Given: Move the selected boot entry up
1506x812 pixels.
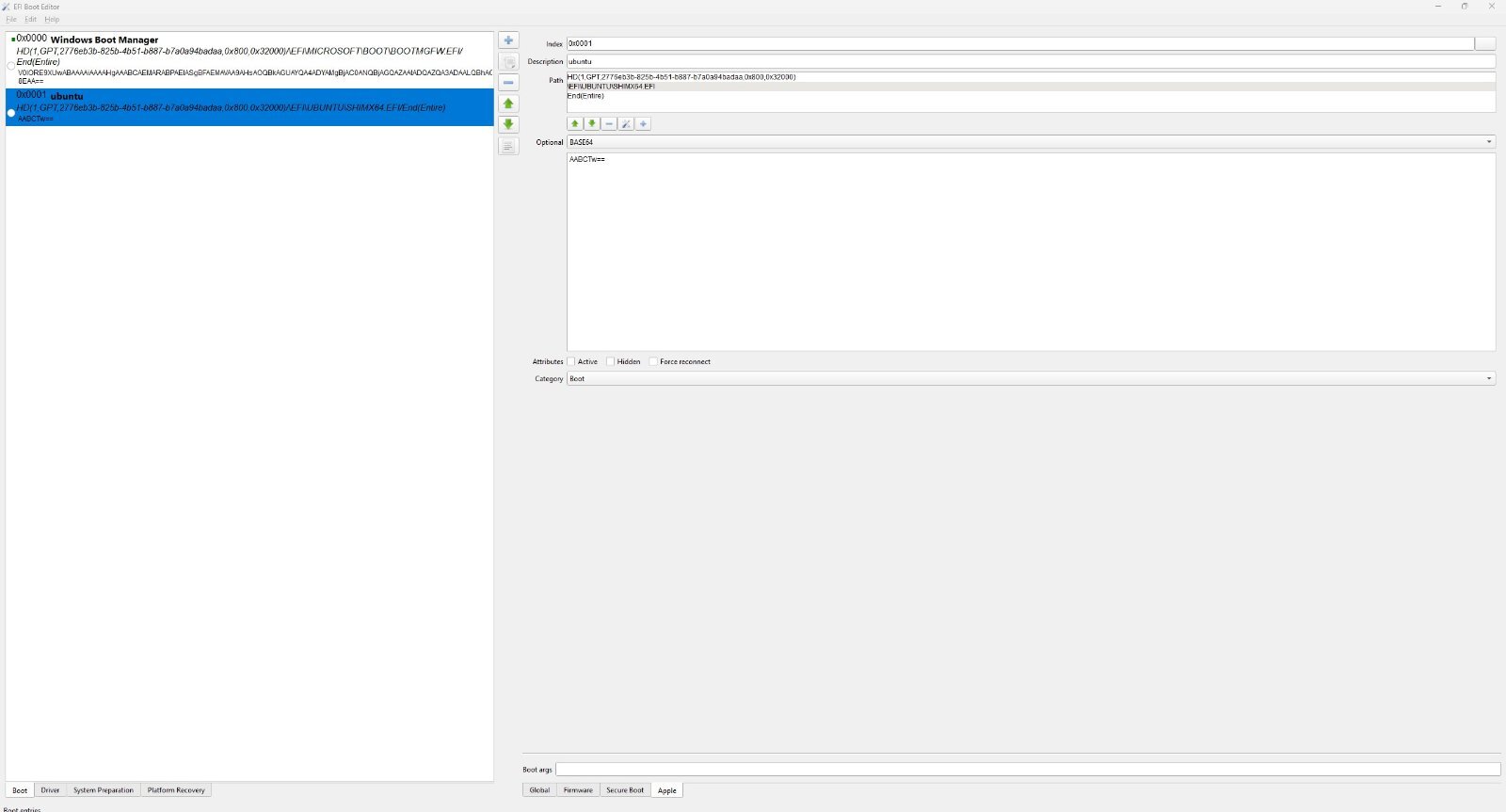Looking at the screenshot, I should [508, 103].
